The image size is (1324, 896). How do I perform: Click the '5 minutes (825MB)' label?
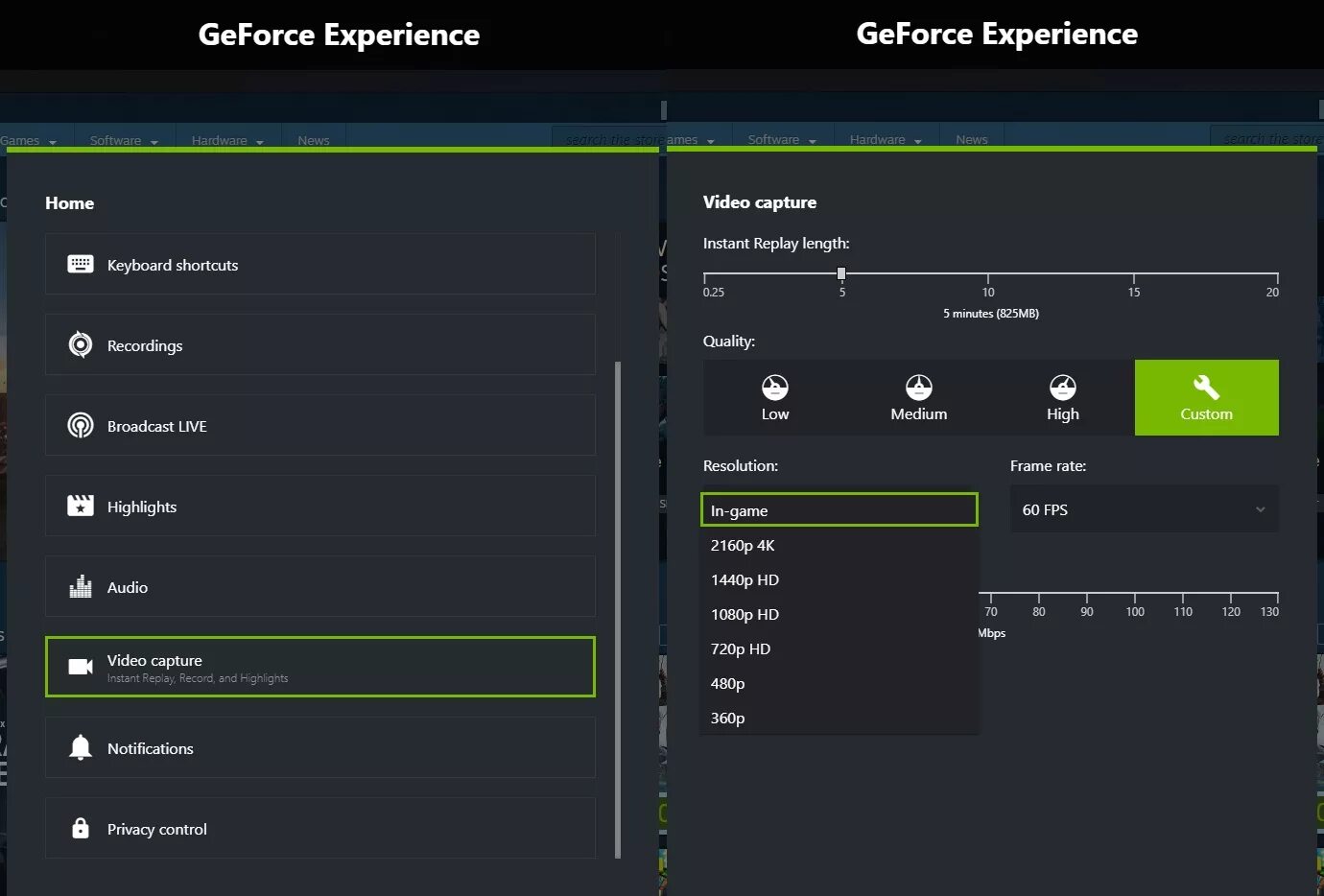(x=991, y=314)
